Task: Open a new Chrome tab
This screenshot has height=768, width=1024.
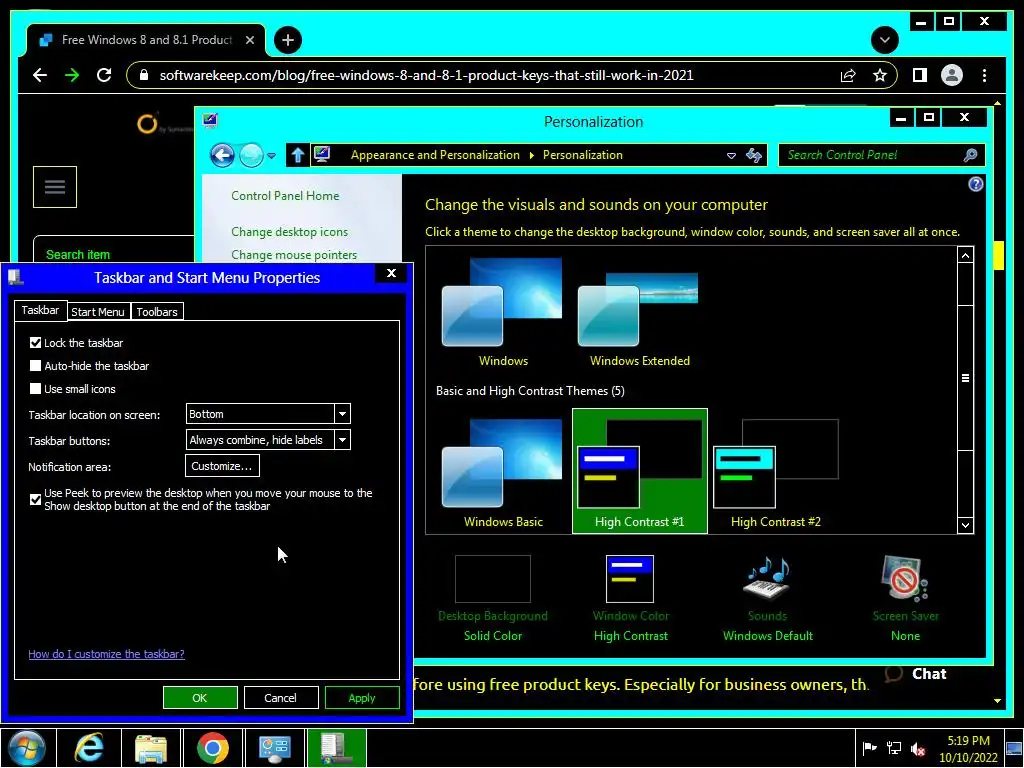Action: point(287,40)
